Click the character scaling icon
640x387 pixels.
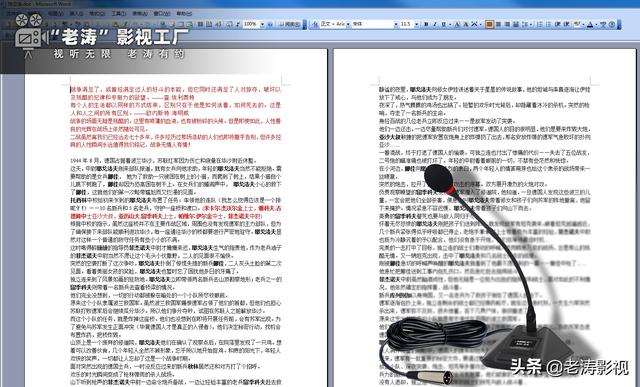(474, 24)
